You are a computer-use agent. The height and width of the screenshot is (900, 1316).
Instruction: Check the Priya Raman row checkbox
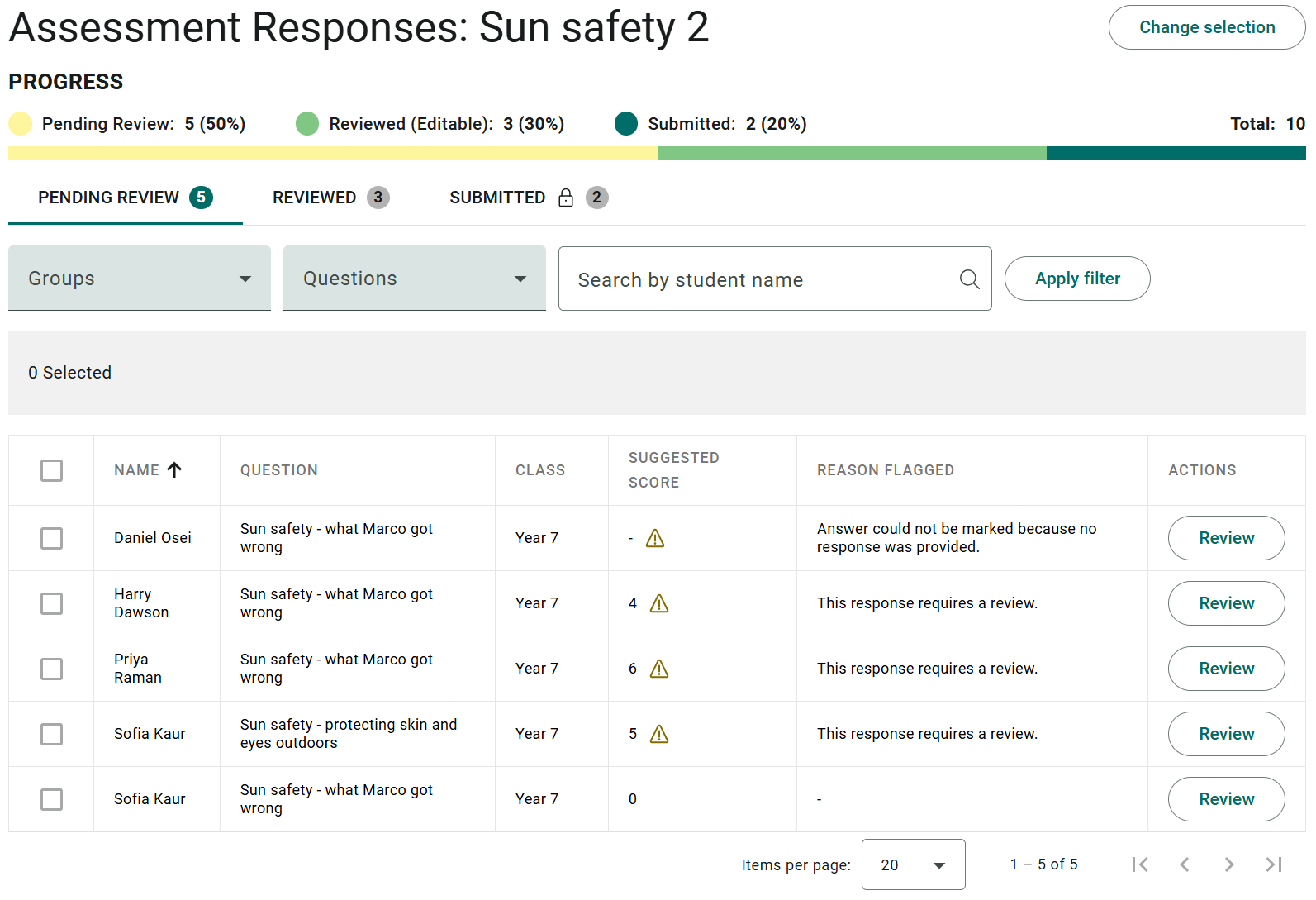(x=51, y=669)
